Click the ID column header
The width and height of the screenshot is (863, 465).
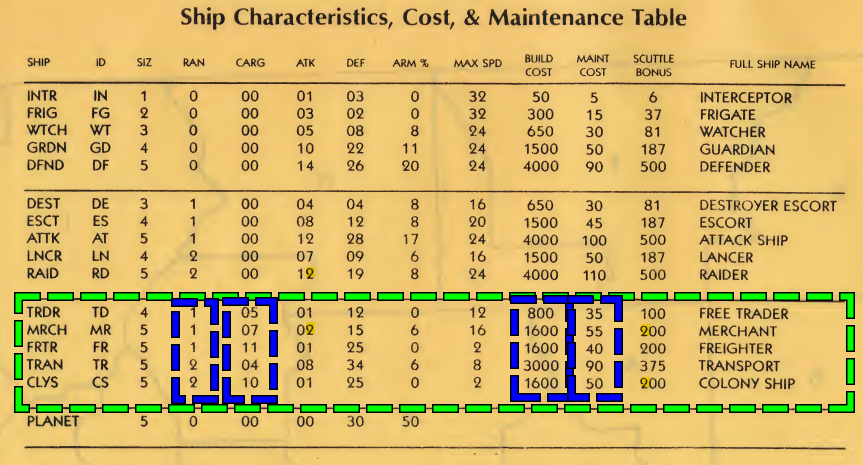100,62
